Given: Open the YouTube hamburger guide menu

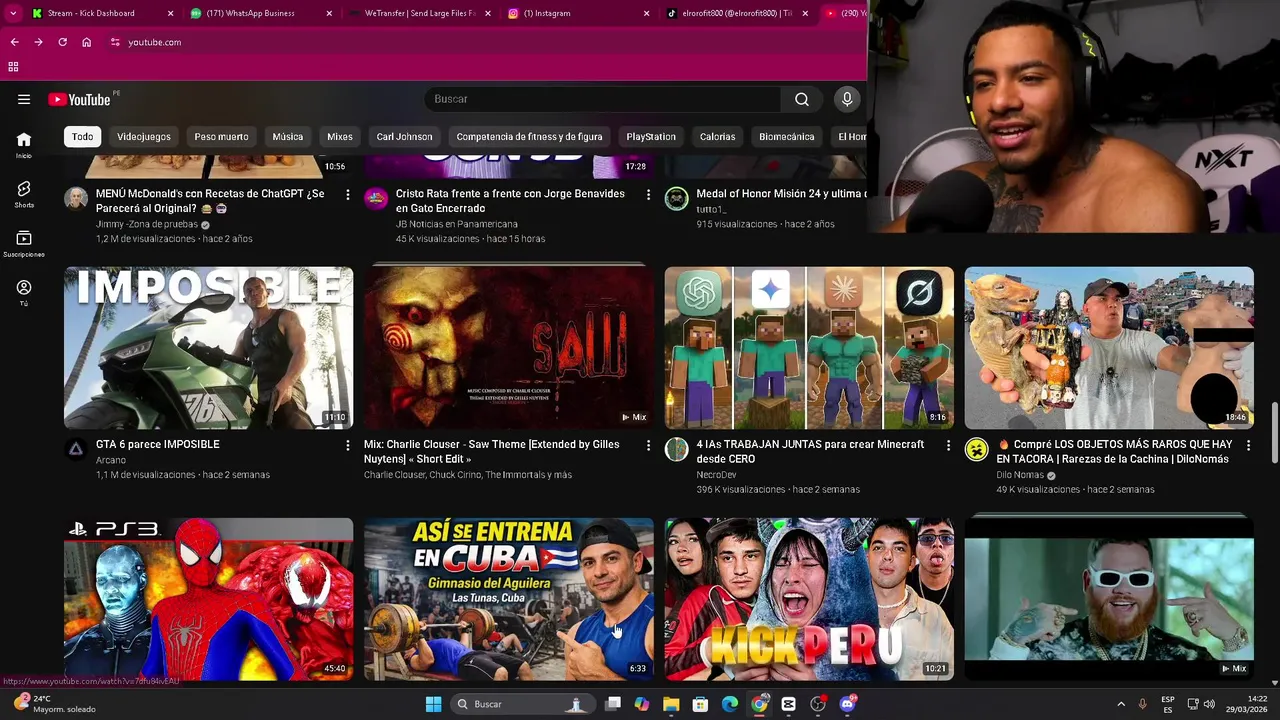Looking at the screenshot, I should [x=24, y=99].
